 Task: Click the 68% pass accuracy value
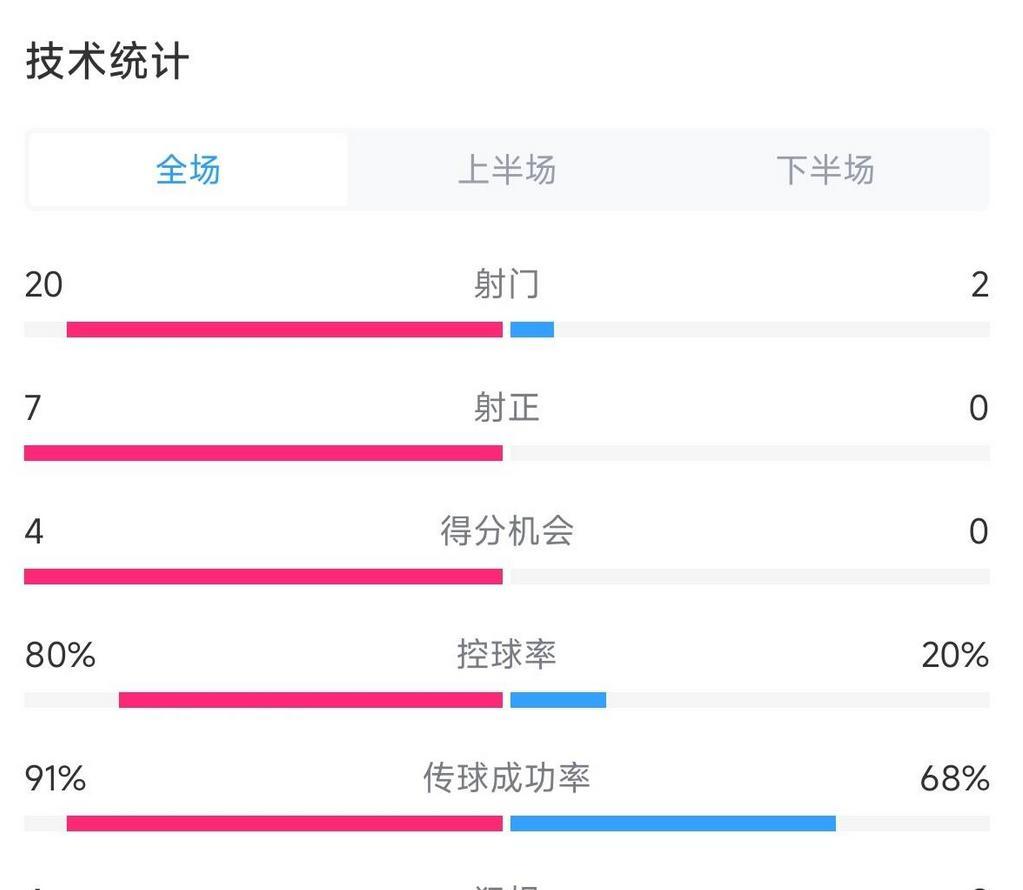click(954, 778)
